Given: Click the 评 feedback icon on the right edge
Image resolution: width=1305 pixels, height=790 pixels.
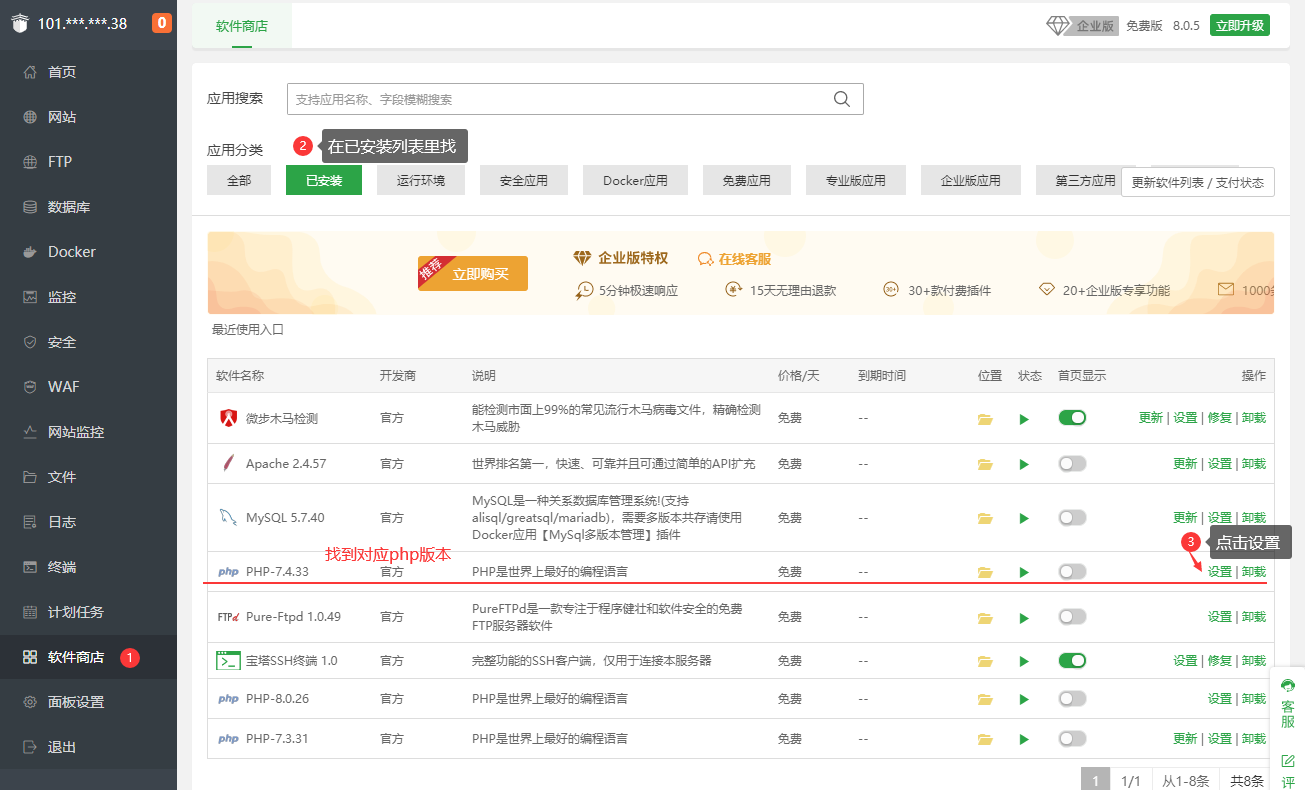Looking at the screenshot, I should point(1288,761).
